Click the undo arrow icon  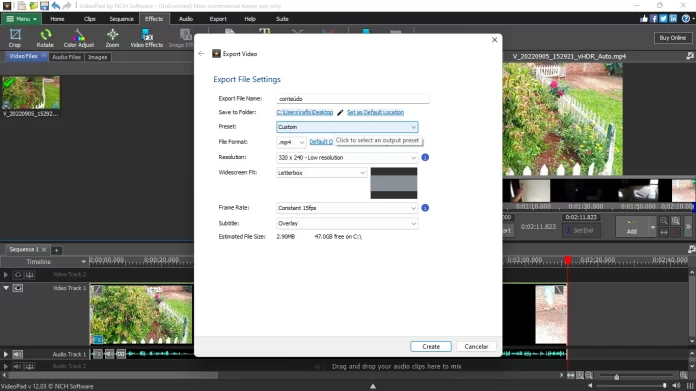pos(55,6)
